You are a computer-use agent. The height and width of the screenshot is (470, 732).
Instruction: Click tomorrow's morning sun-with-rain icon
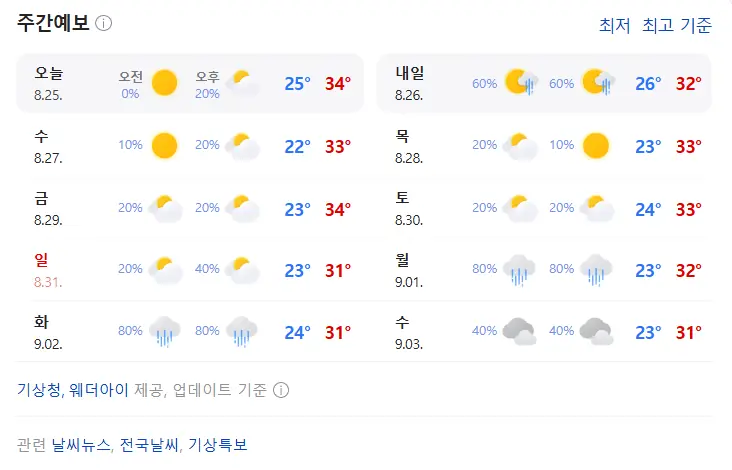(x=521, y=83)
